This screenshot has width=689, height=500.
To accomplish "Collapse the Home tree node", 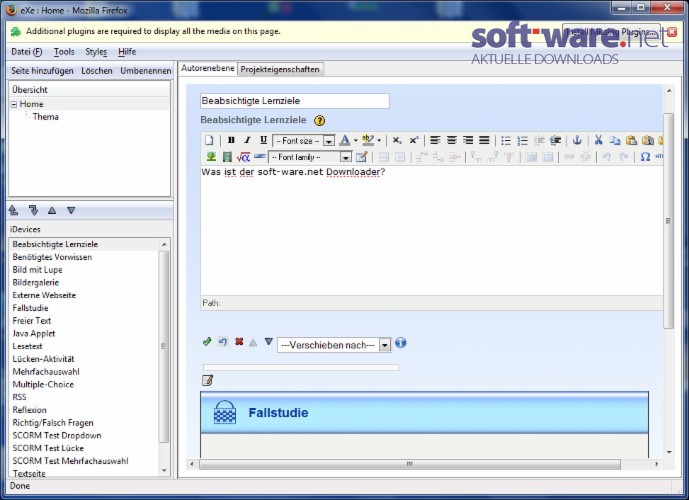I will tap(14, 104).
